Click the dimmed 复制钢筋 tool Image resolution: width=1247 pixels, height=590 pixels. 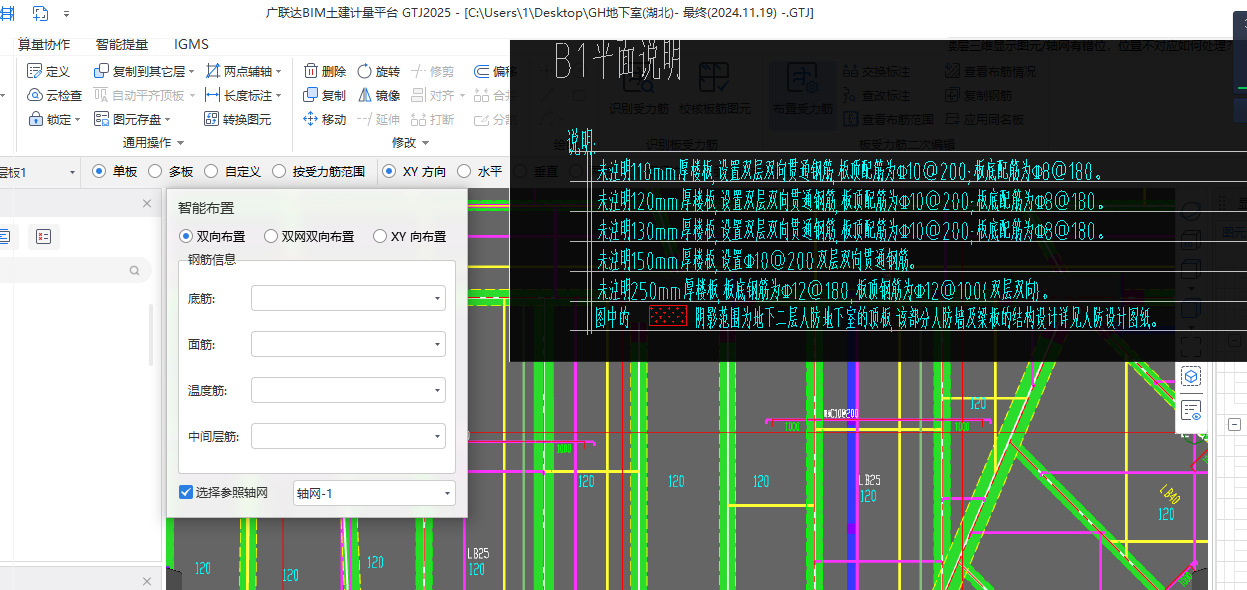click(978, 95)
